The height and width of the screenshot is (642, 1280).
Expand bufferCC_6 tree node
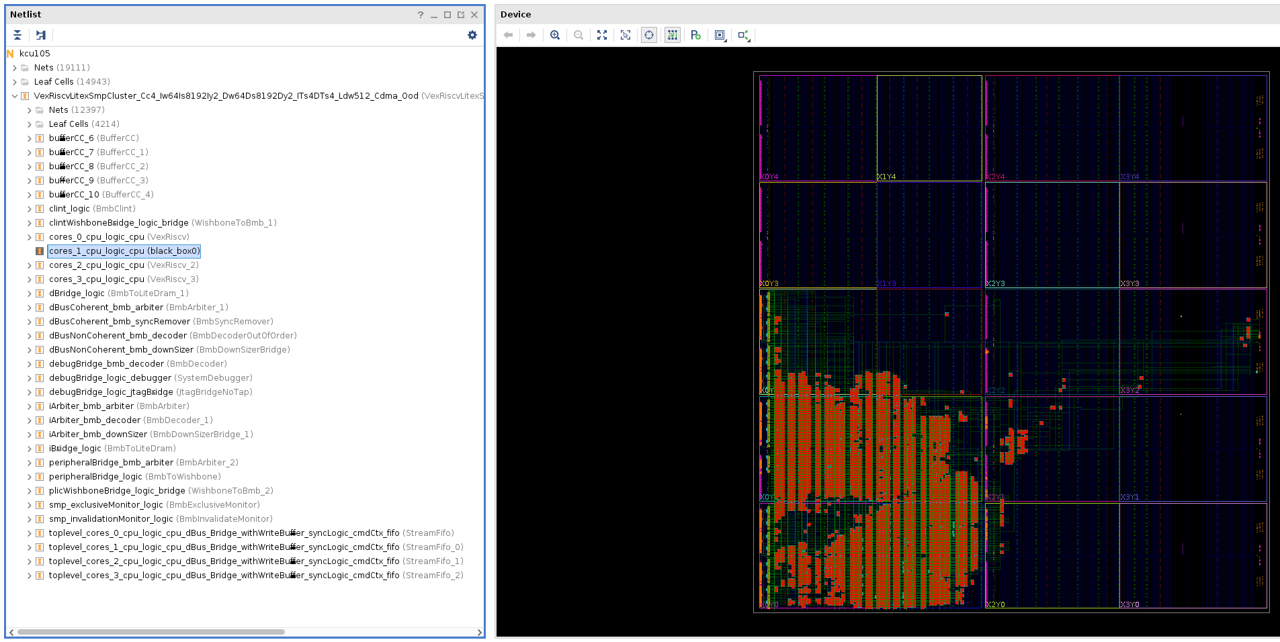29,138
